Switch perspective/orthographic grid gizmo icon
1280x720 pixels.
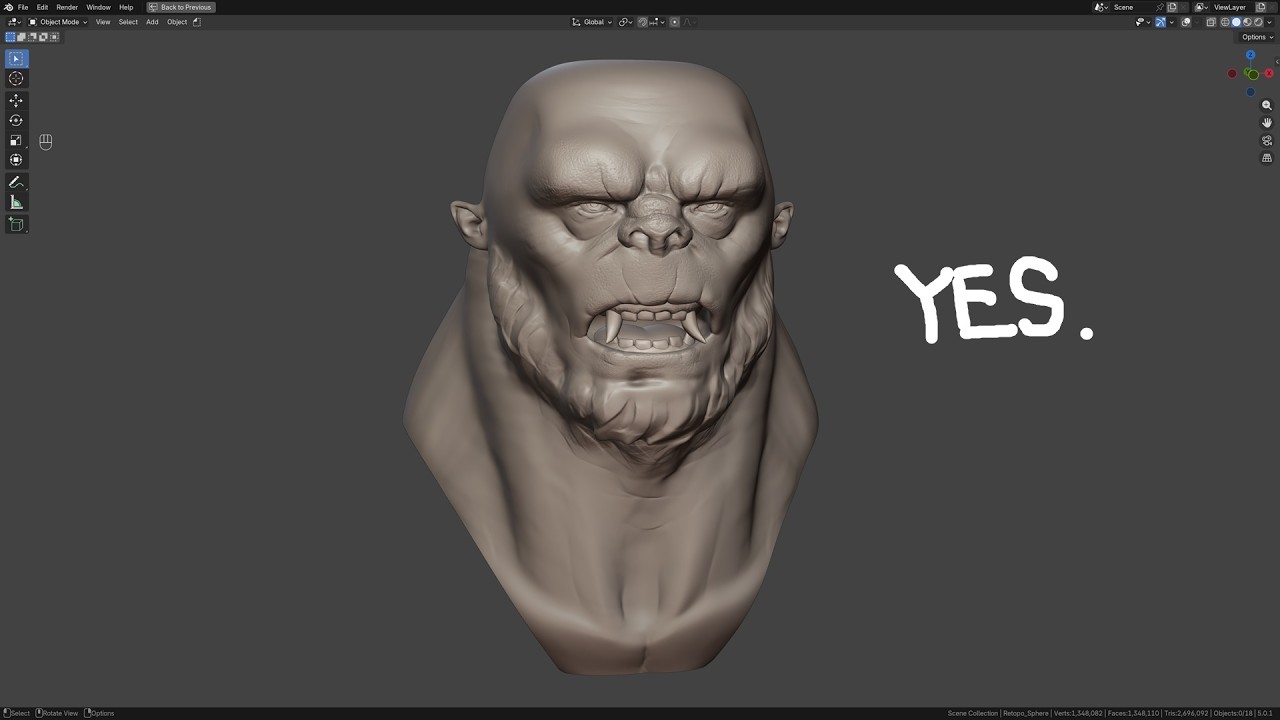click(1267, 158)
